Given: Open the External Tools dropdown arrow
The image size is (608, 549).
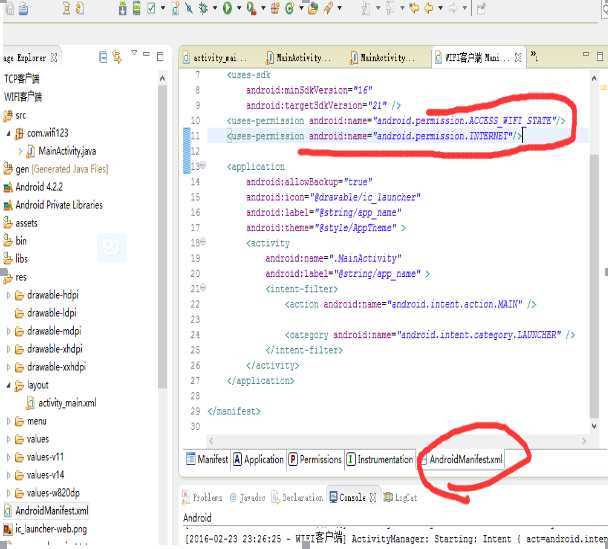Looking at the screenshot, I should click(x=263, y=8).
